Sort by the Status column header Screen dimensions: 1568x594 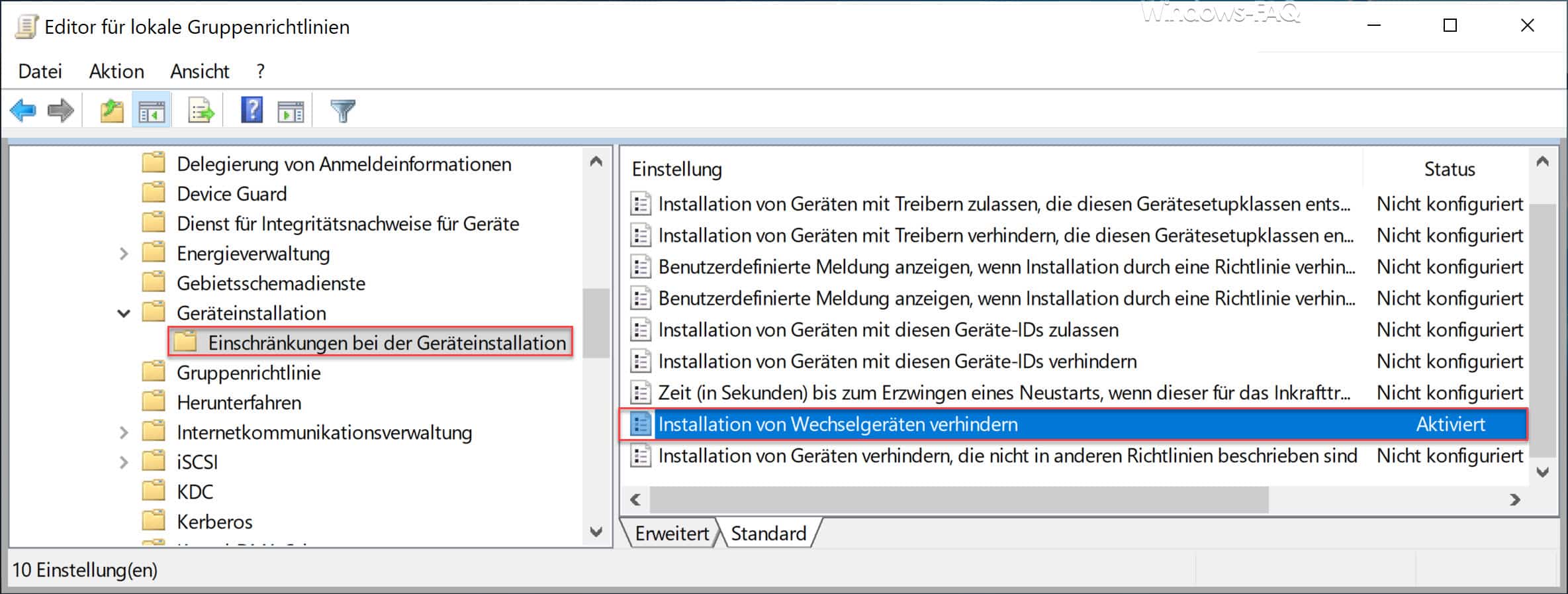pos(1448,169)
